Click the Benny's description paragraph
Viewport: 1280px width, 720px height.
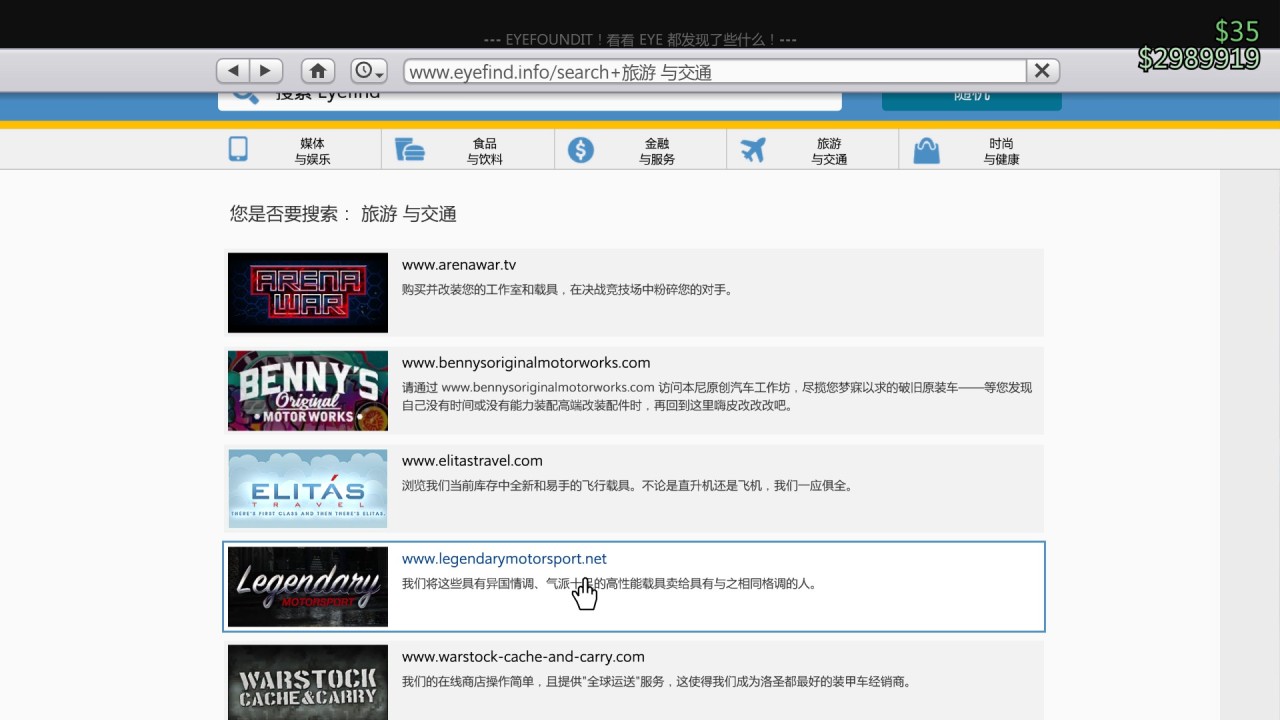pos(717,397)
